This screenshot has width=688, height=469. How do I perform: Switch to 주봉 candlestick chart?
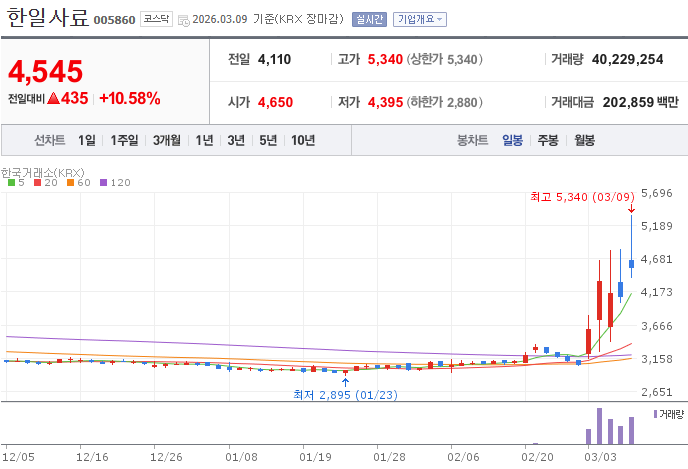548,140
